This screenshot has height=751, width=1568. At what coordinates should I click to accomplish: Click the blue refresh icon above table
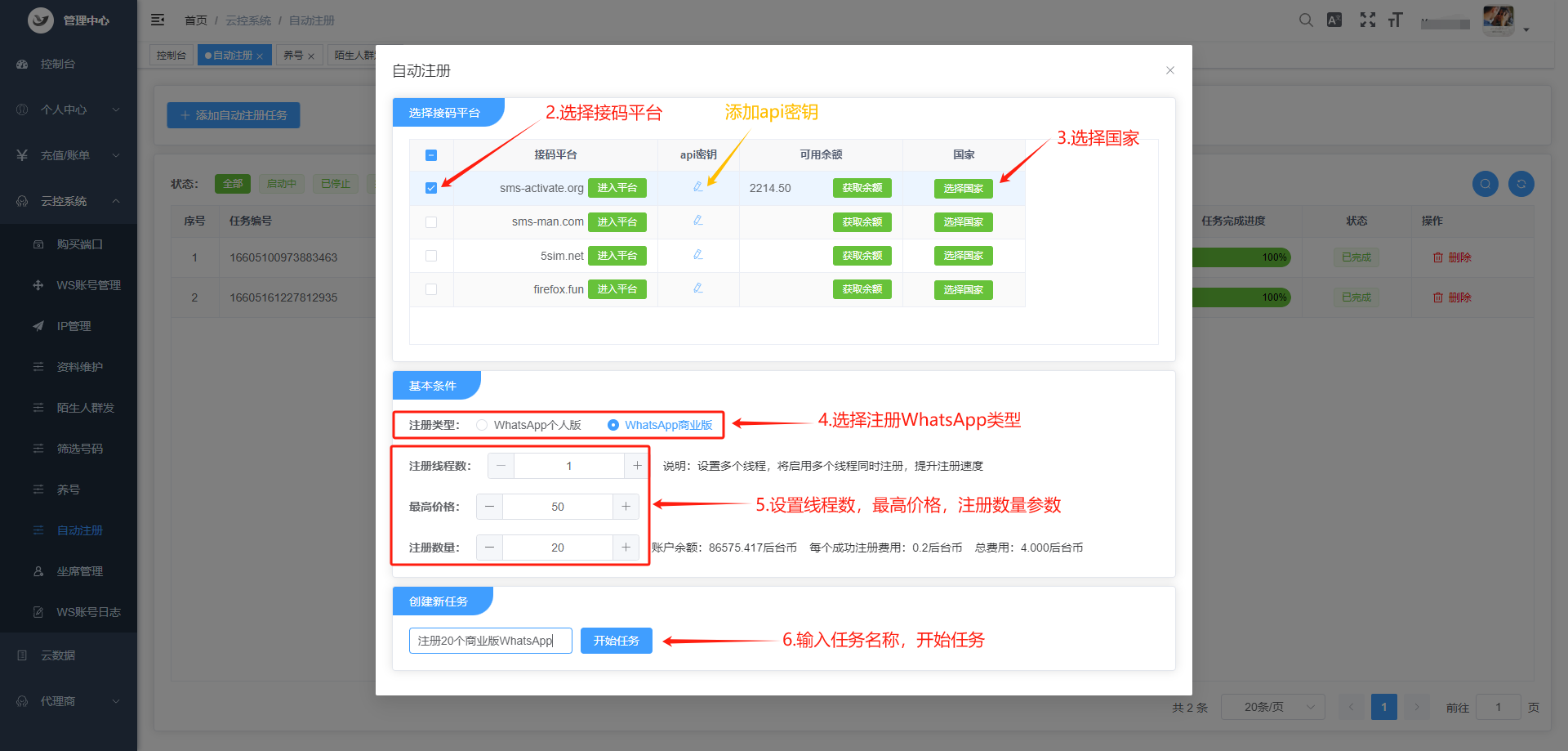click(x=1521, y=184)
